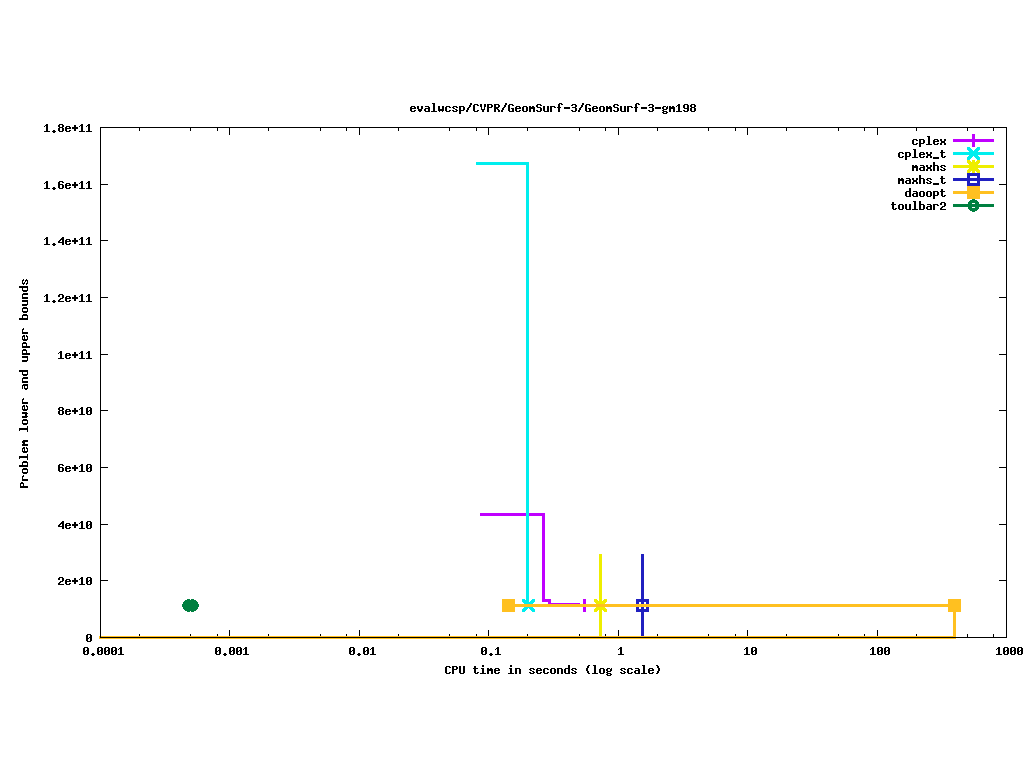The height and width of the screenshot is (768, 1024).
Task: Click the 0.0001 x-axis tick label
Action: pyautogui.click(x=101, y=650)
